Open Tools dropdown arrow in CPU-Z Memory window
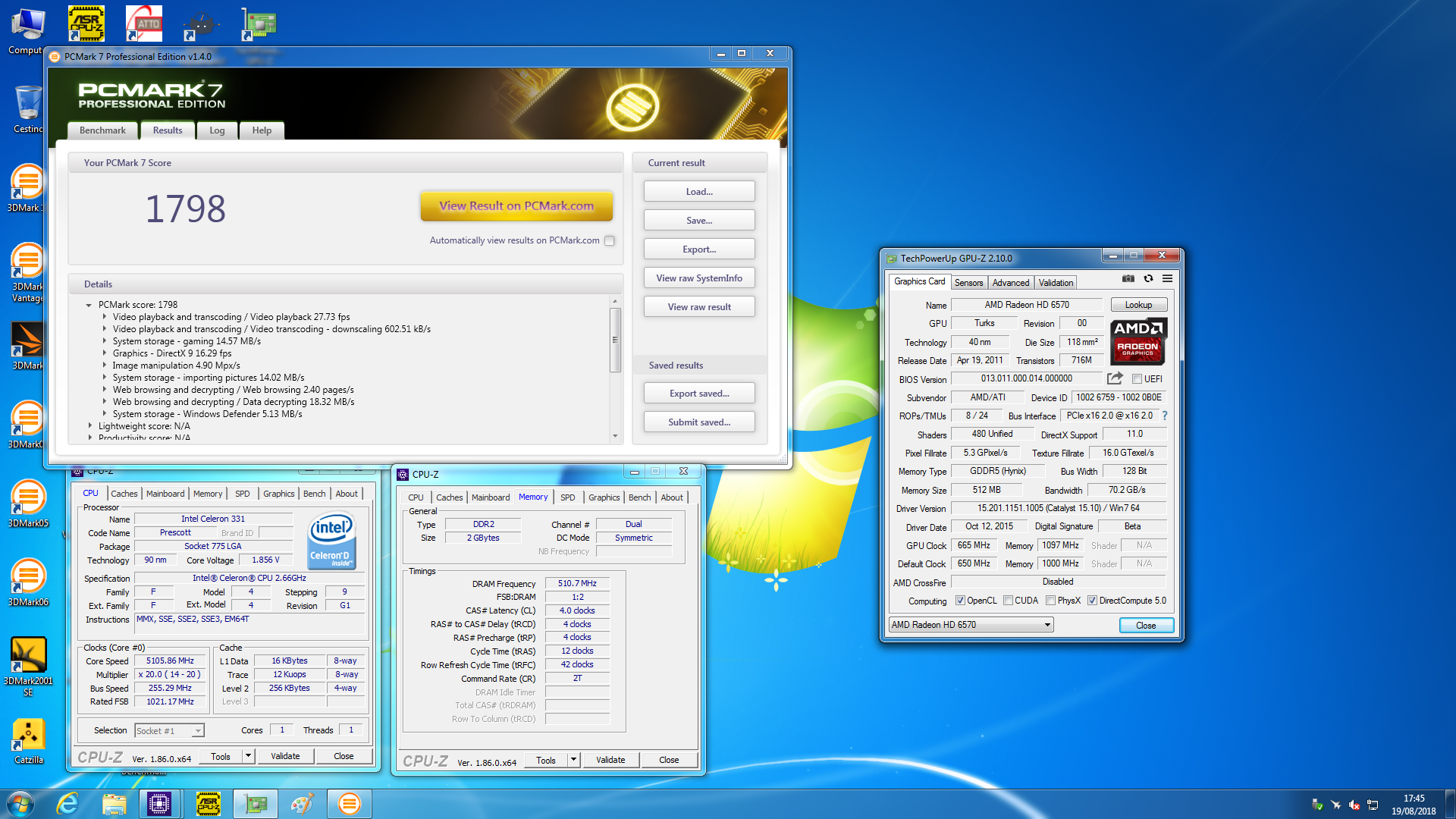Image resolution: width=1456 pixels, height=819 pixels. 573,760
